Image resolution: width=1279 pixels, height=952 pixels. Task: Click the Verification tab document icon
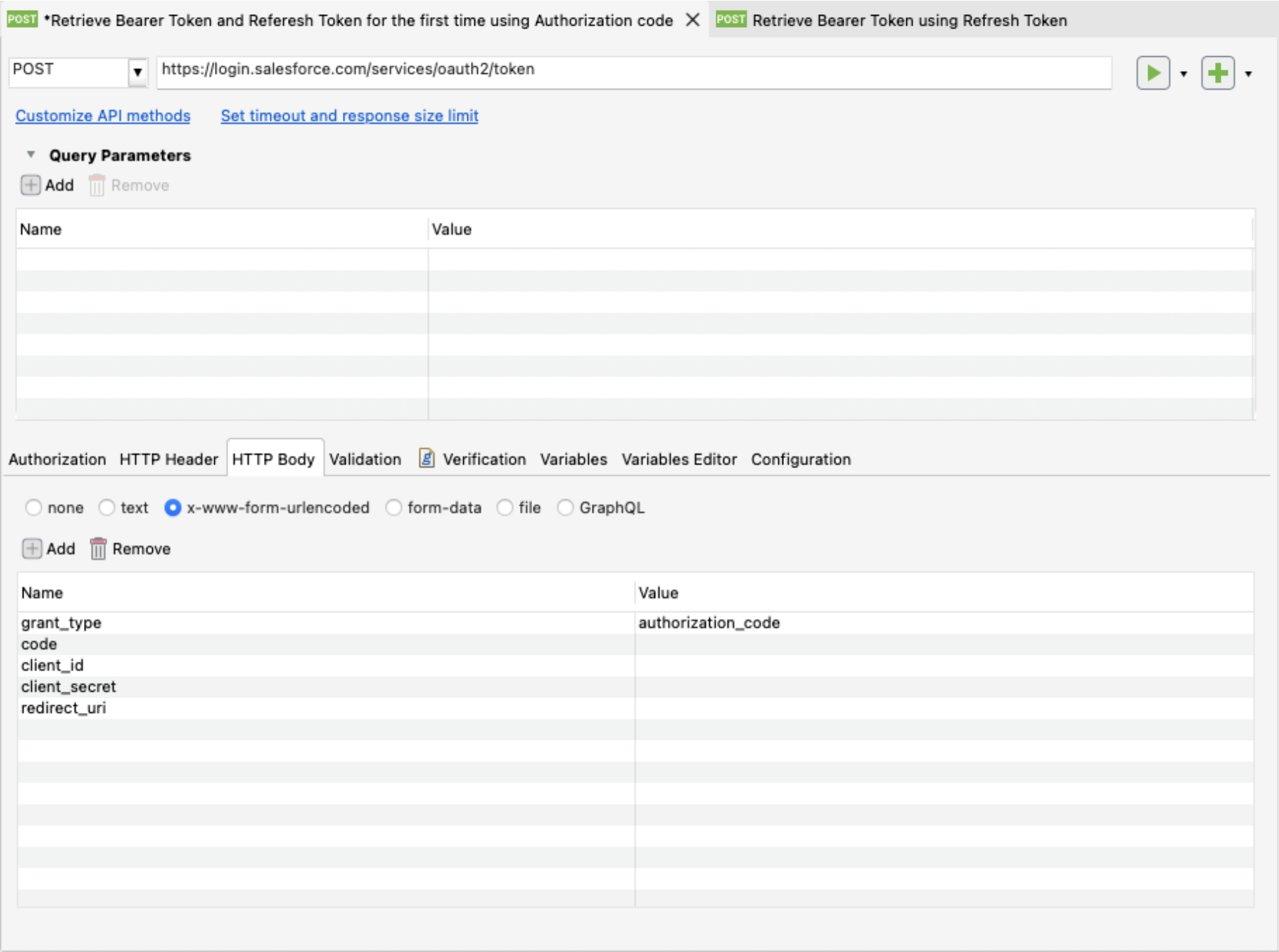(x=426, y=459)
